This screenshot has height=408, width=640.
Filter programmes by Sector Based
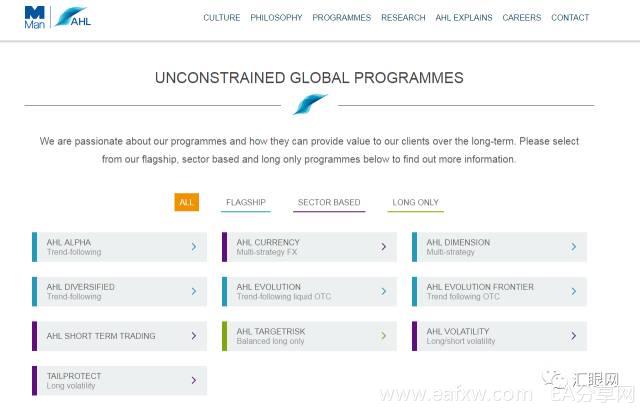point(329,202)
